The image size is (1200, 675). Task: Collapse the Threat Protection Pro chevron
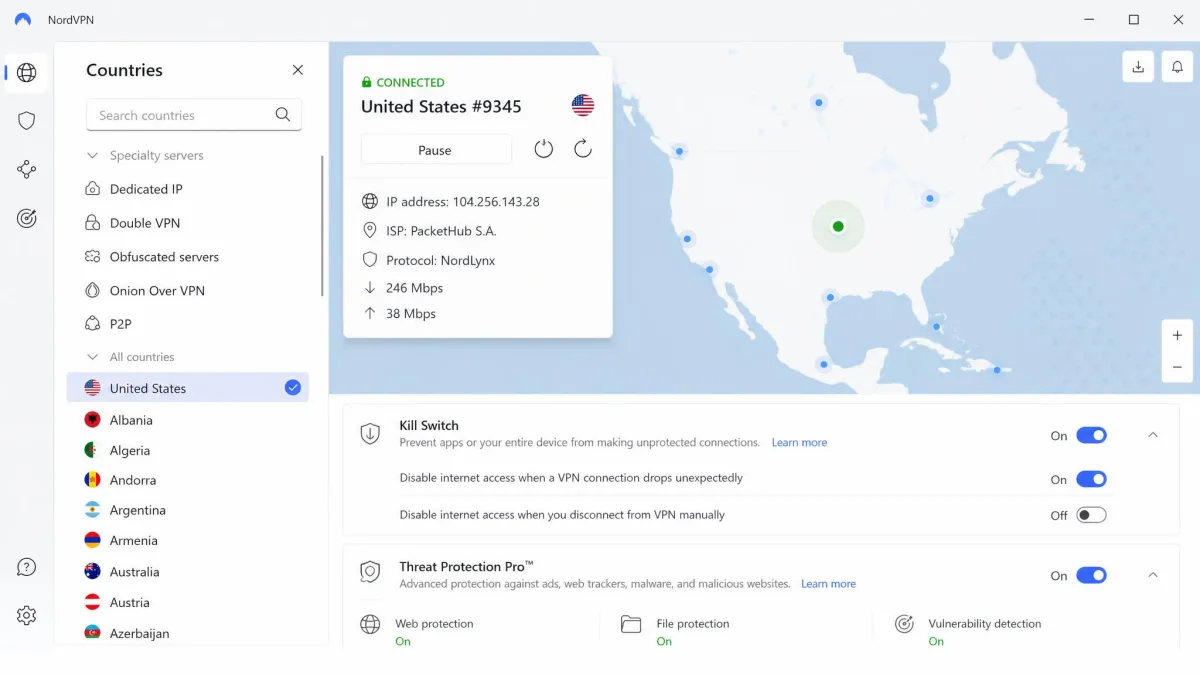coord(1153,575)
